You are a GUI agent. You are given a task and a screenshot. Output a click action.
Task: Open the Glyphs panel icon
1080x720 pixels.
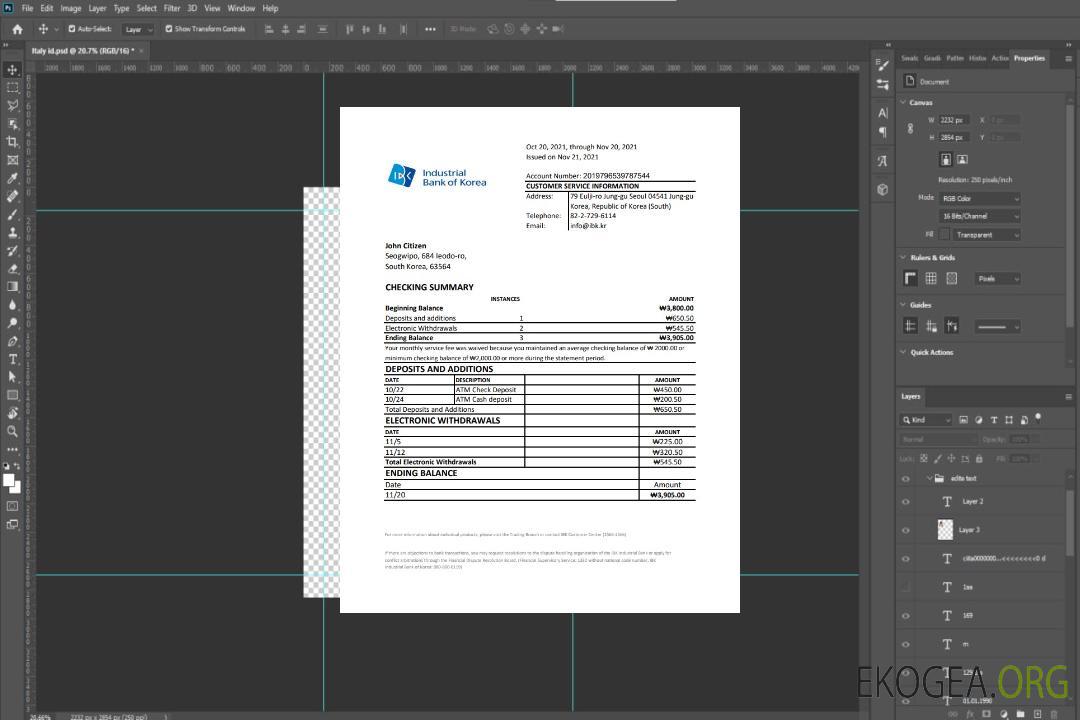point(883,161)
